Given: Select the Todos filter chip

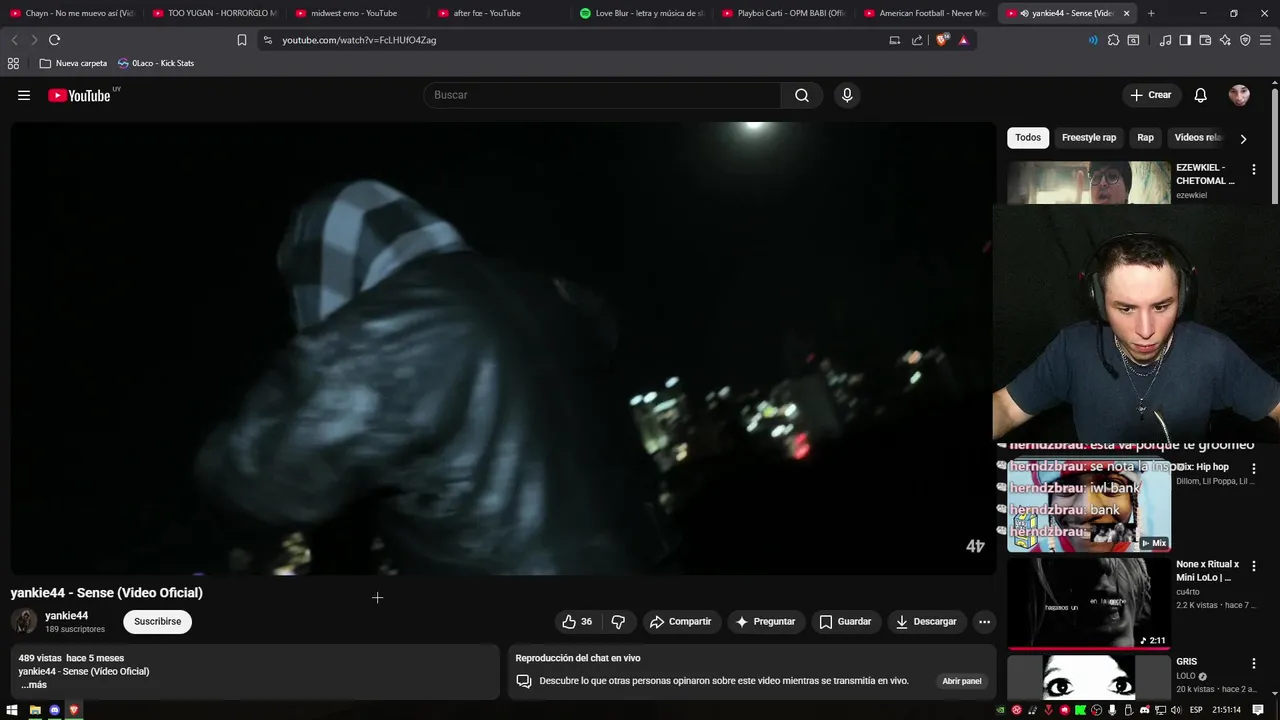Looking at the screenshot, I should (x=1028, y=138).
